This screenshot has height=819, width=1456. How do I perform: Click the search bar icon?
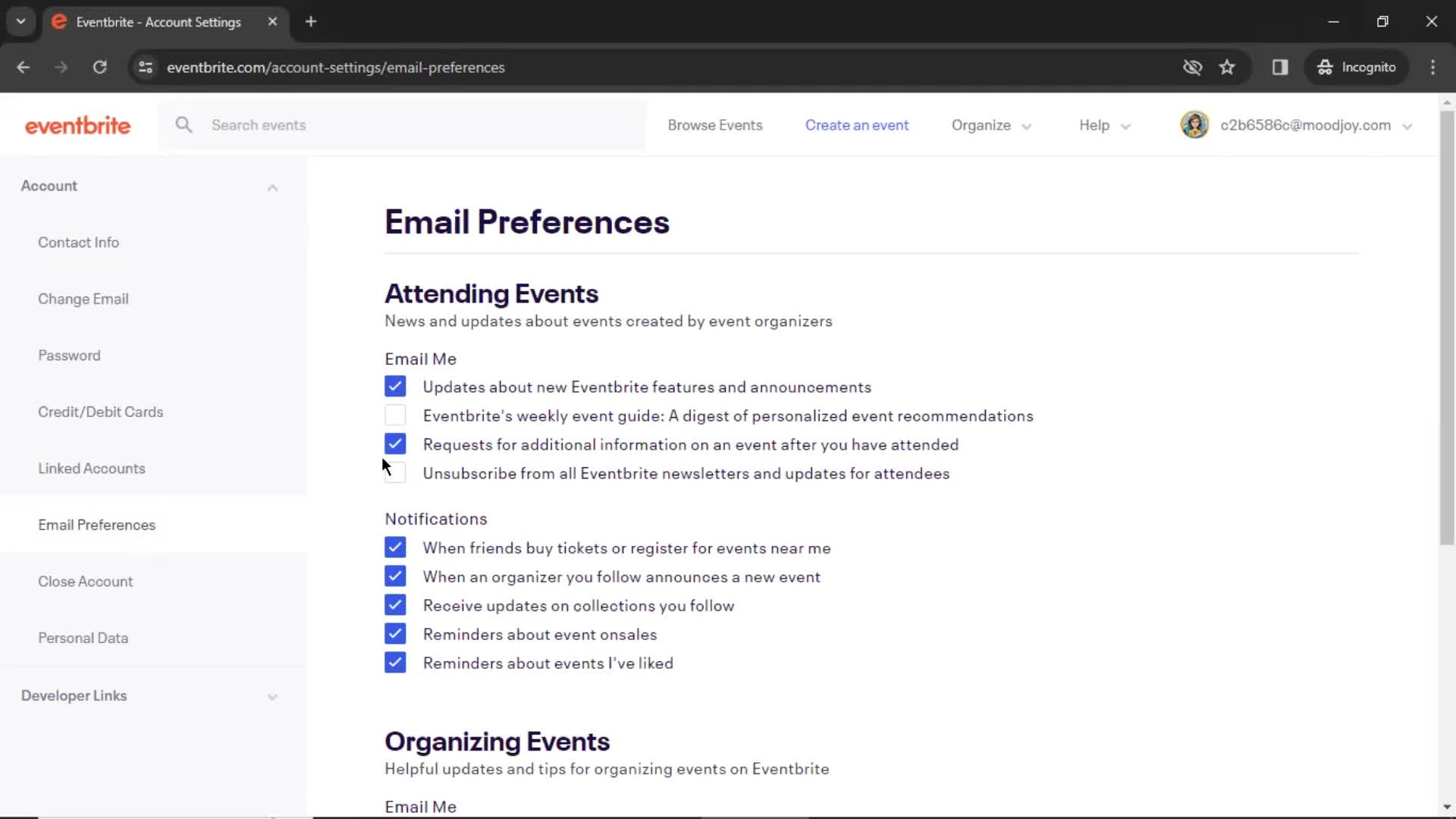184,125
